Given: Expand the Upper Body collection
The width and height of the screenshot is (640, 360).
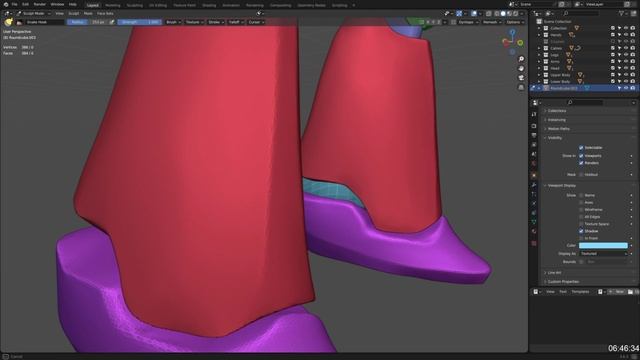Looking at the screenshot, I should 539,75.
